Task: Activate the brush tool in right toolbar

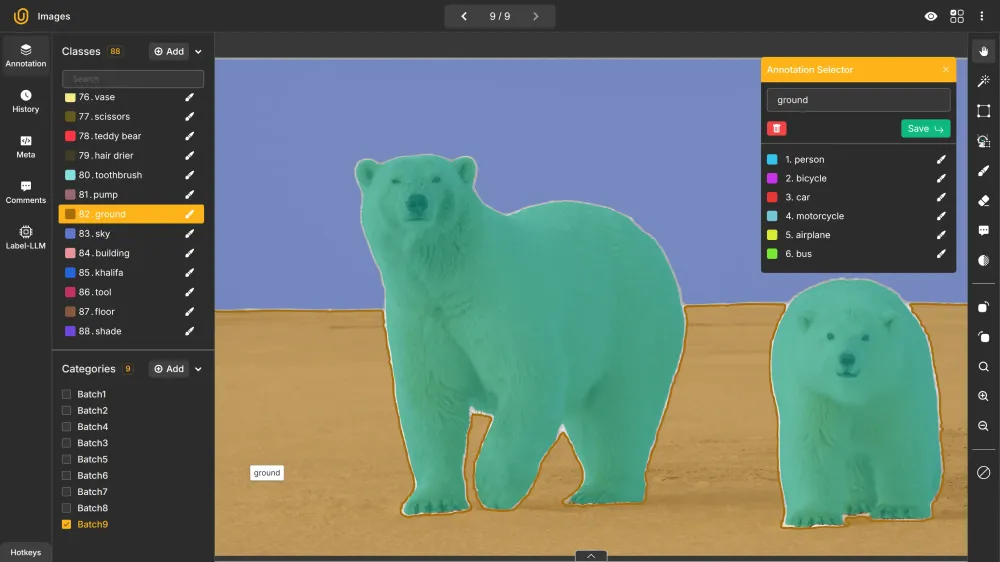Action: tap(984, 171)
